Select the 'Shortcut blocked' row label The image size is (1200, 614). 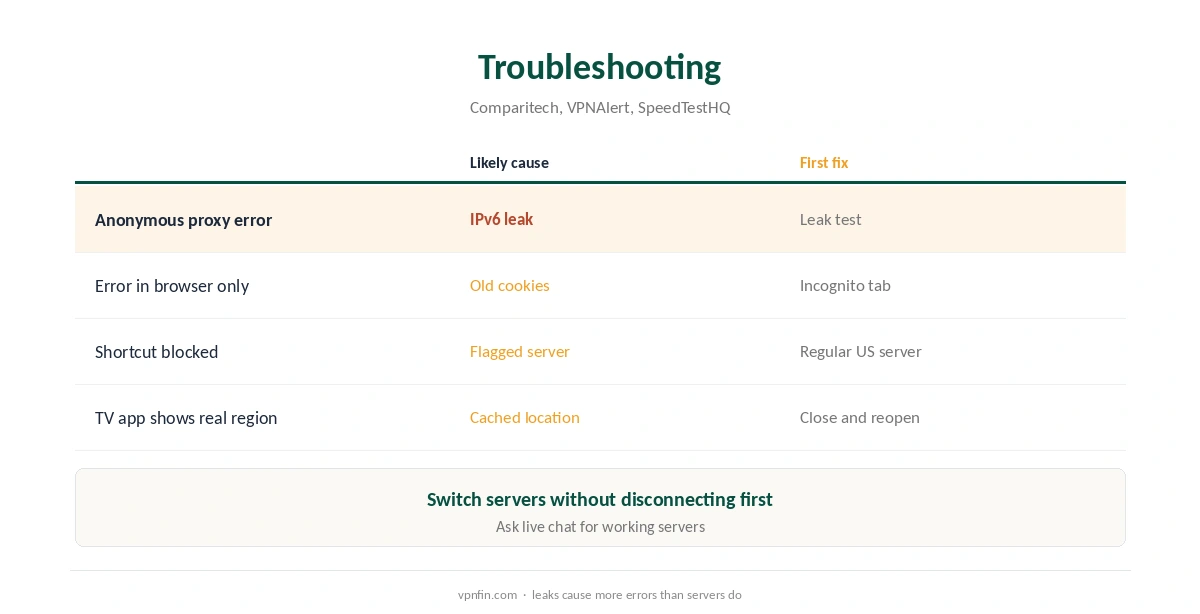coord(156,352)
